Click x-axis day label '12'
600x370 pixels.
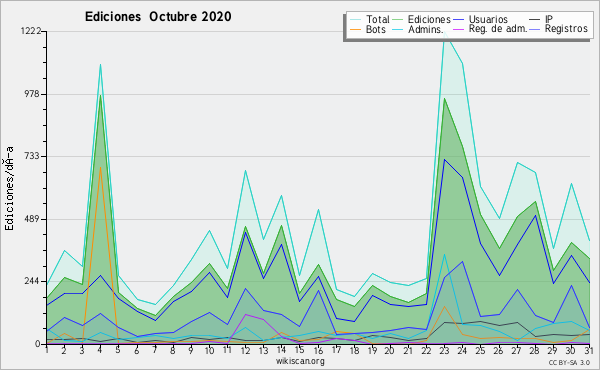coord(245,350)
